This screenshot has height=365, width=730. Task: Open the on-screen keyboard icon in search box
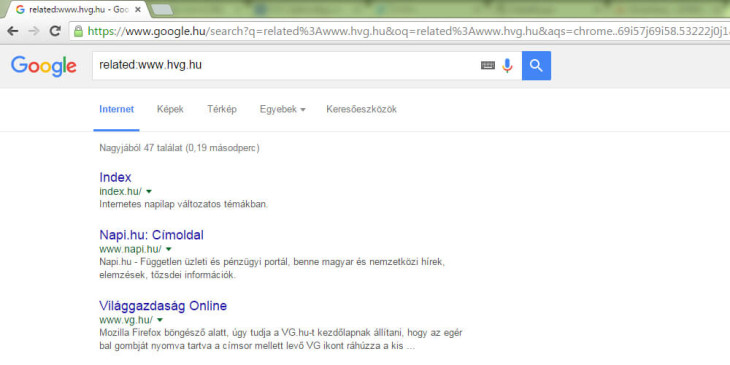click(x=487, y=66)
